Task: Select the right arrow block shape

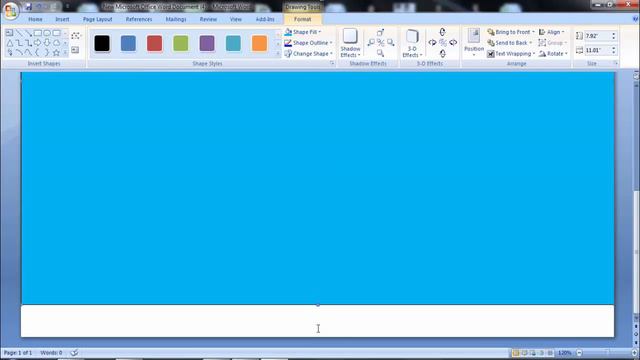Action: [x=38, y=42]
